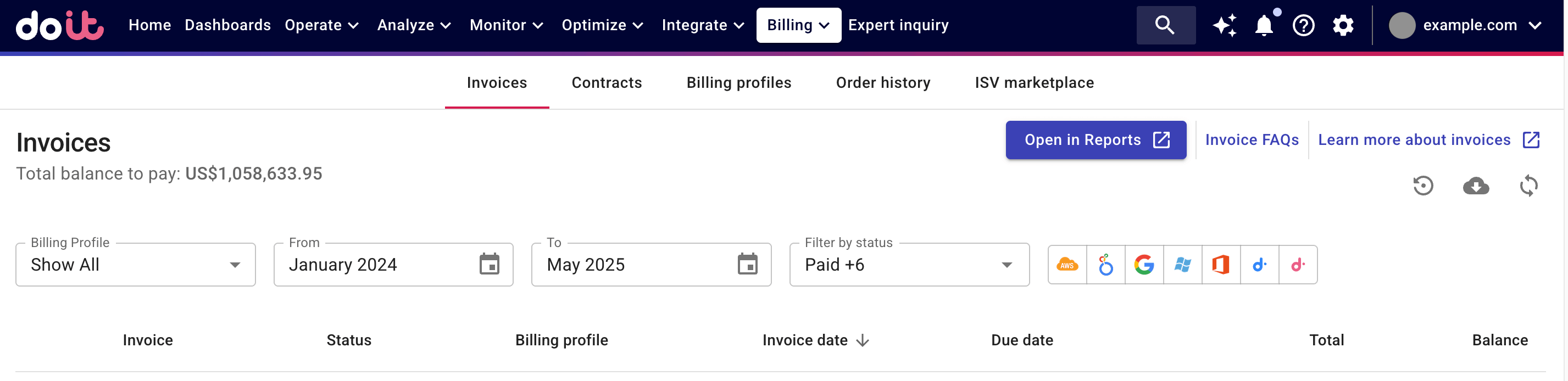Toggle the AWS provider filter
The height and width of the screenshot is (381, 1568).
coord(1067,264)
